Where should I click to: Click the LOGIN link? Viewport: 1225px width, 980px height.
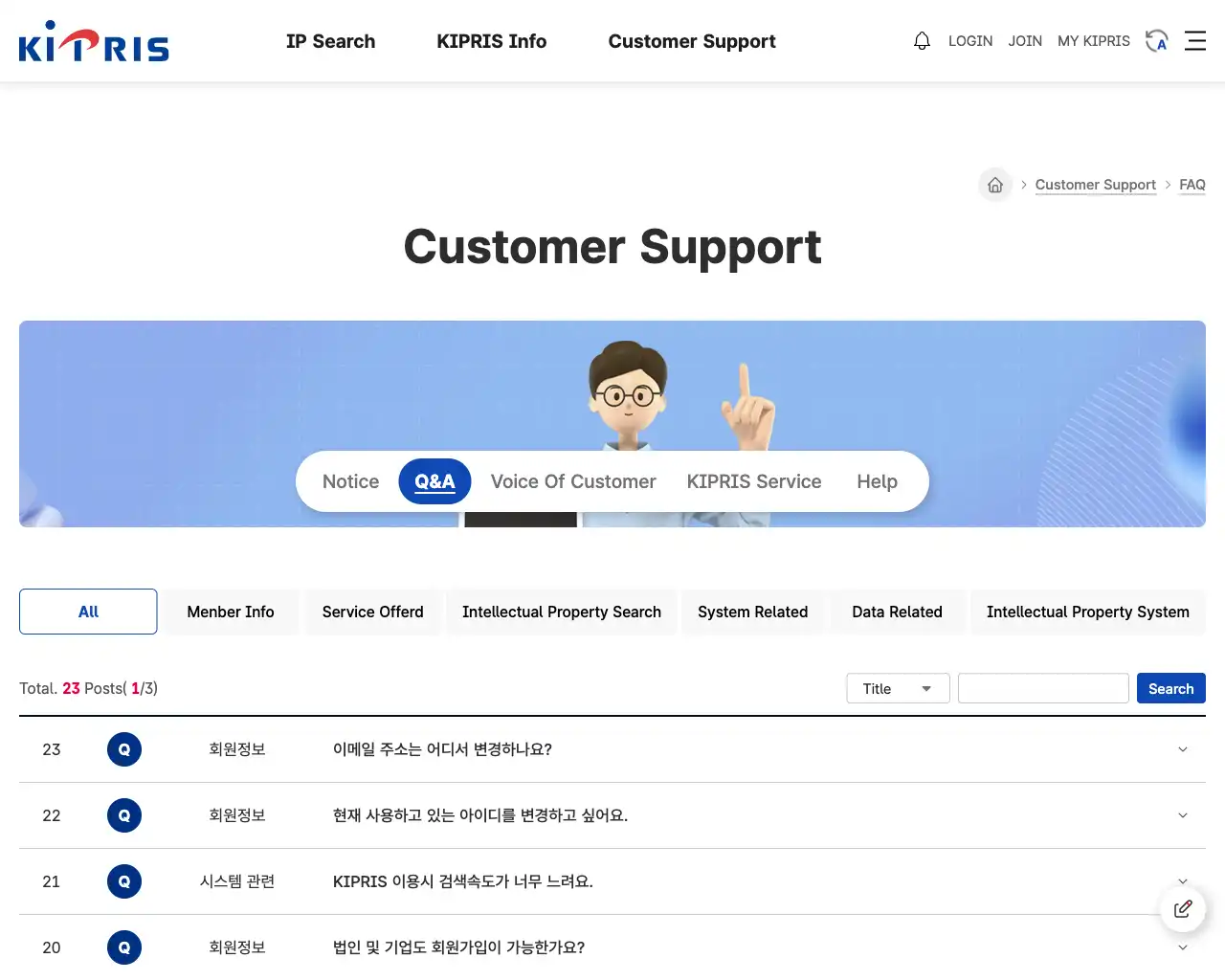(970, 41)
